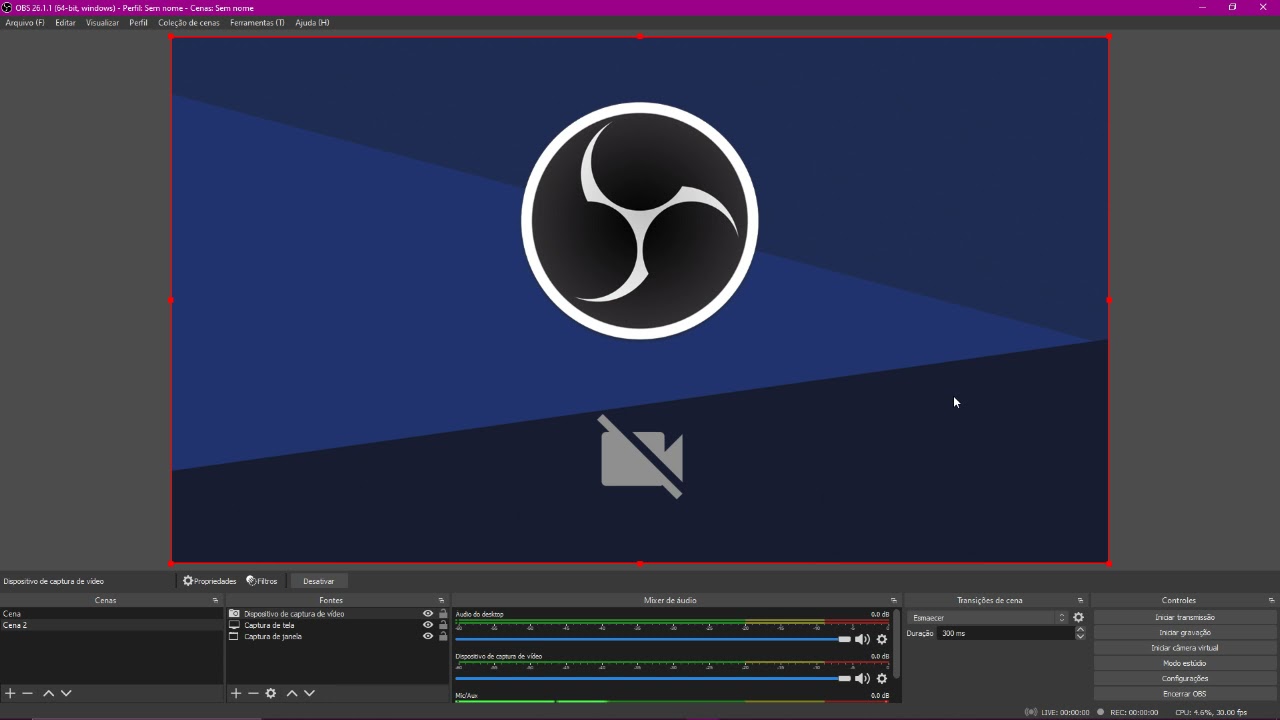Image resolution: width=1280 pixels, height=720 pixels.
Task: Pop out the Cenas dock panel
Action: [x=215, y=600]
